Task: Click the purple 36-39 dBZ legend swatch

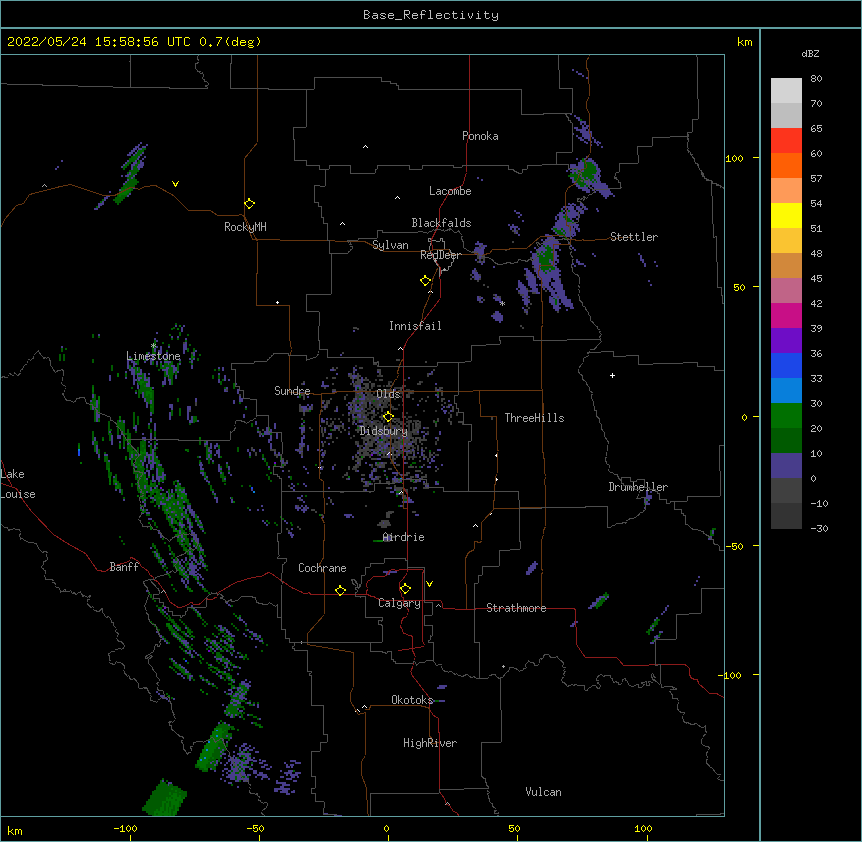Action: point(786,341)
